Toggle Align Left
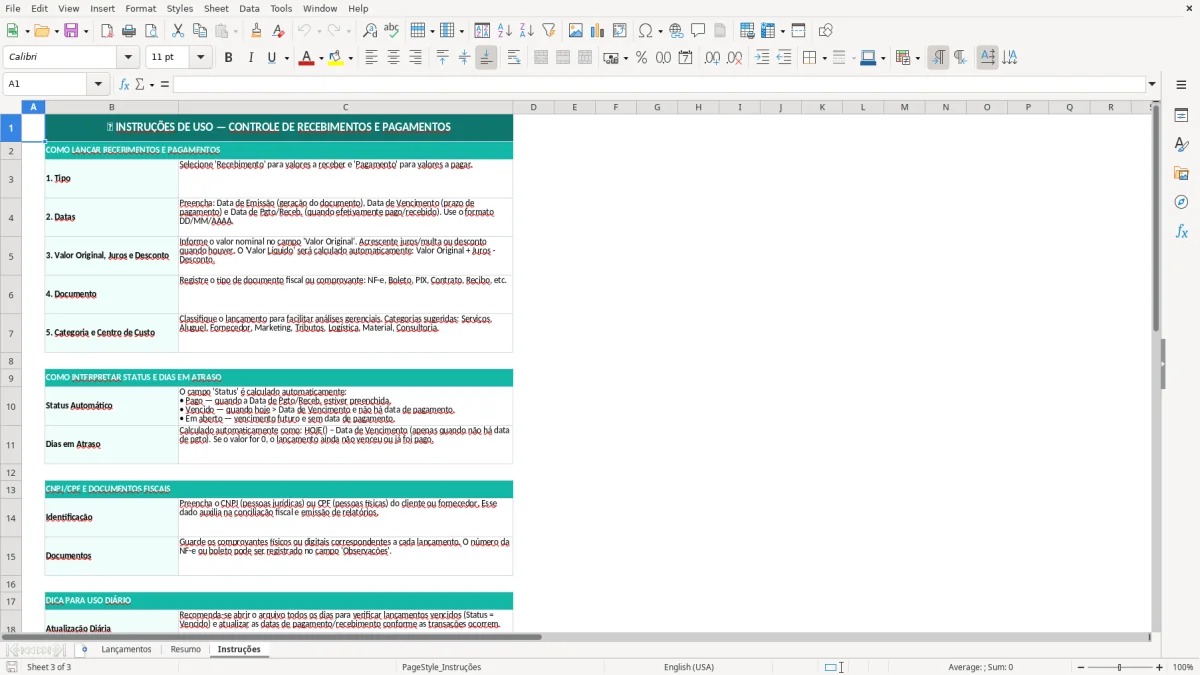 pyautogui.click(x=371, y=58)
